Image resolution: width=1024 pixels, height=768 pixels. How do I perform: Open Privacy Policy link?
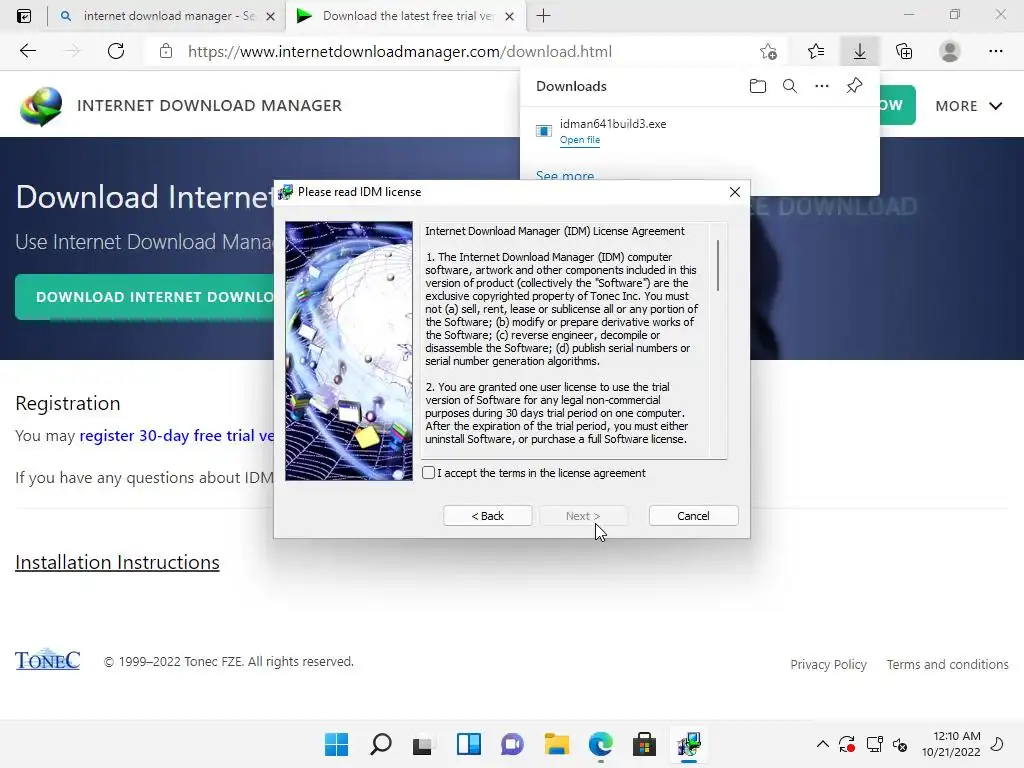tap(828, 664)
